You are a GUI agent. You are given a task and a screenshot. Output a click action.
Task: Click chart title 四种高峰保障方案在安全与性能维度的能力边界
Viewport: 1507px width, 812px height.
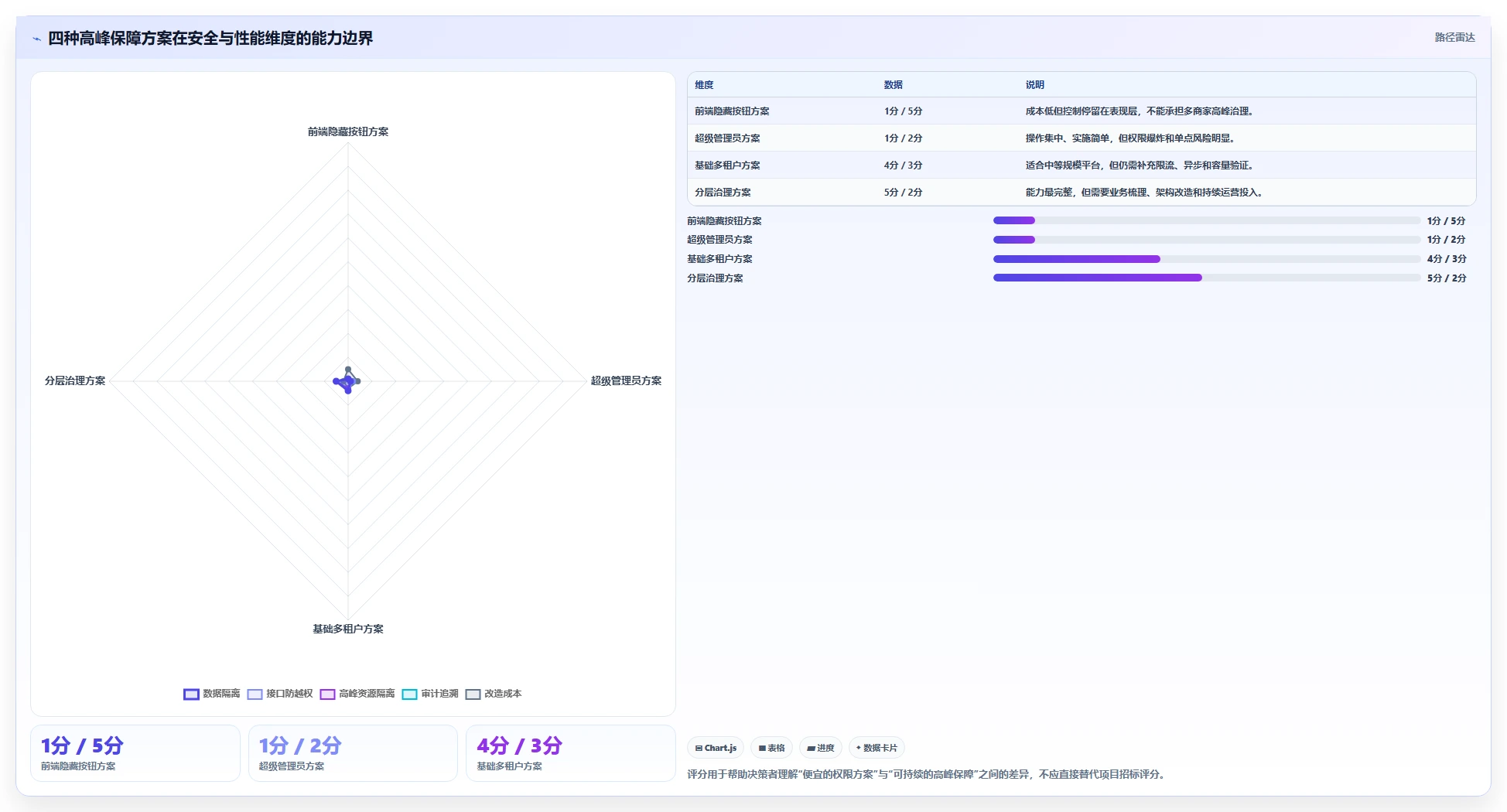click(x=210, y=39)
